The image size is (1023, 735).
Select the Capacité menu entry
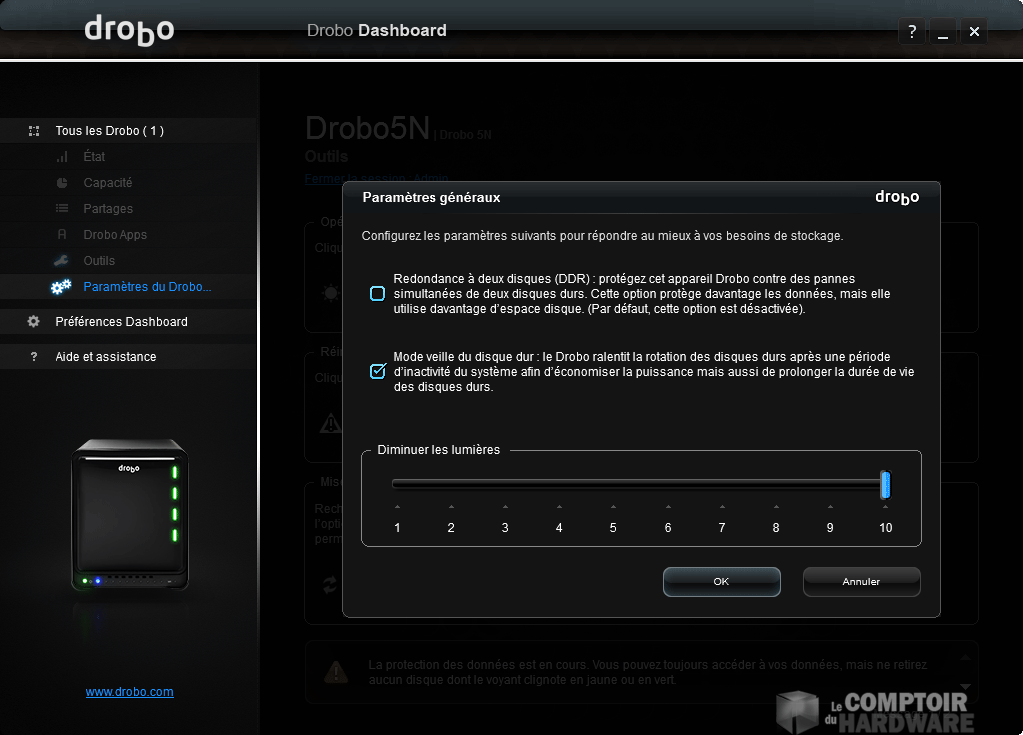click(x=108, y=183)
